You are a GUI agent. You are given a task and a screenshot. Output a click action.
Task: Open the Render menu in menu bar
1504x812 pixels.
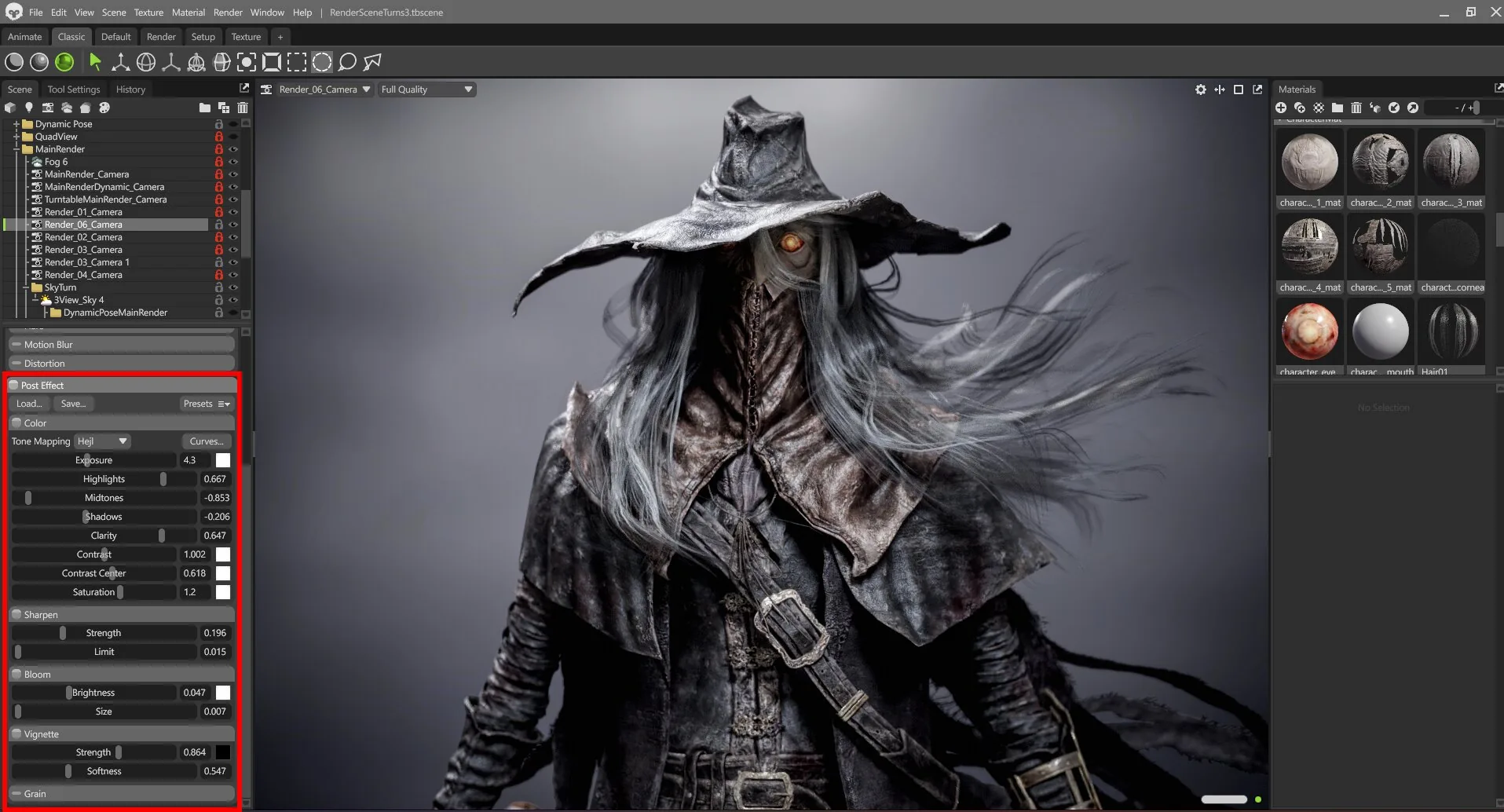tap(228, 13)
